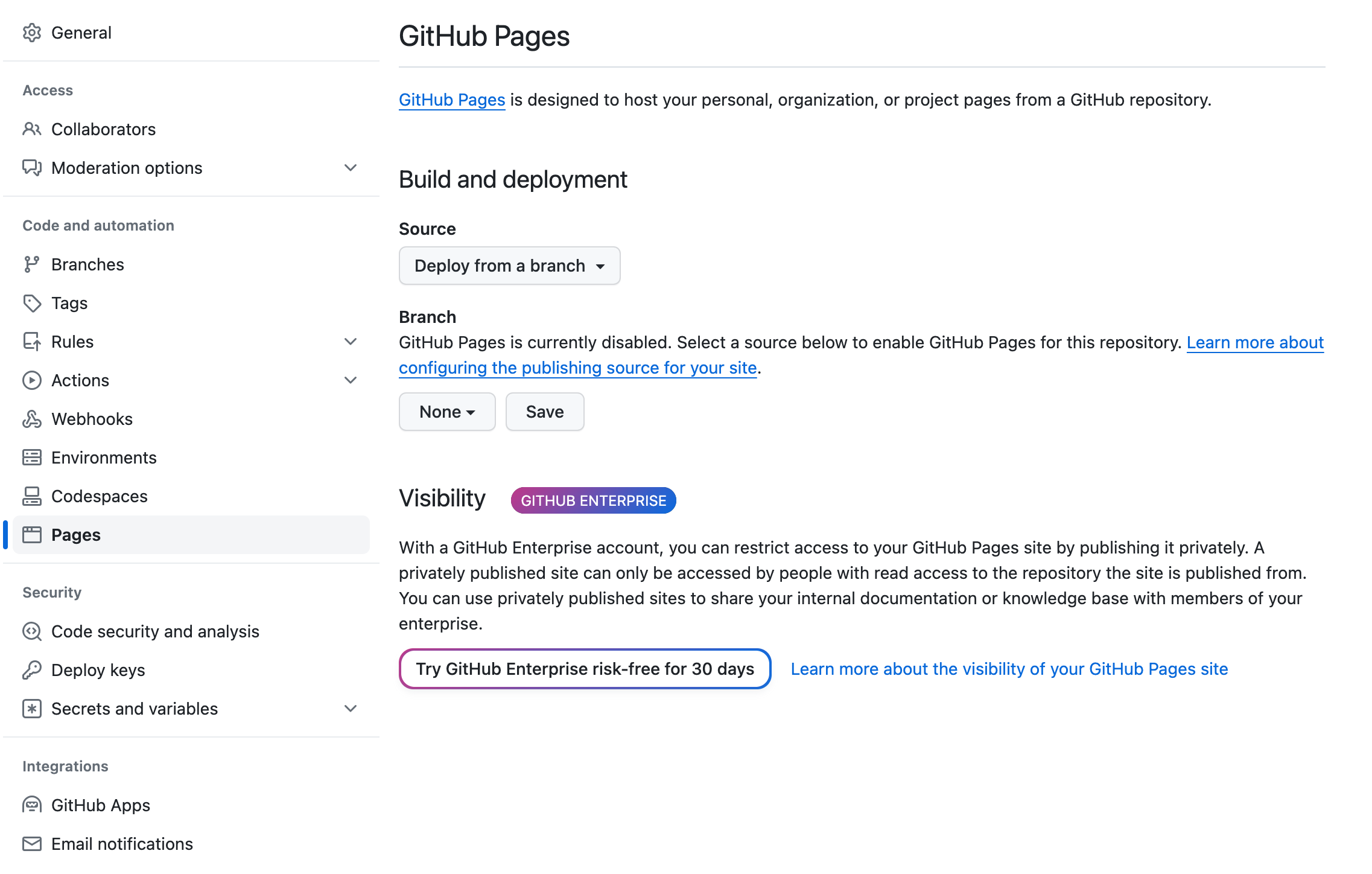Open configuring the publishing source link
Screen dimensions: 1372x874
[578, 368]
